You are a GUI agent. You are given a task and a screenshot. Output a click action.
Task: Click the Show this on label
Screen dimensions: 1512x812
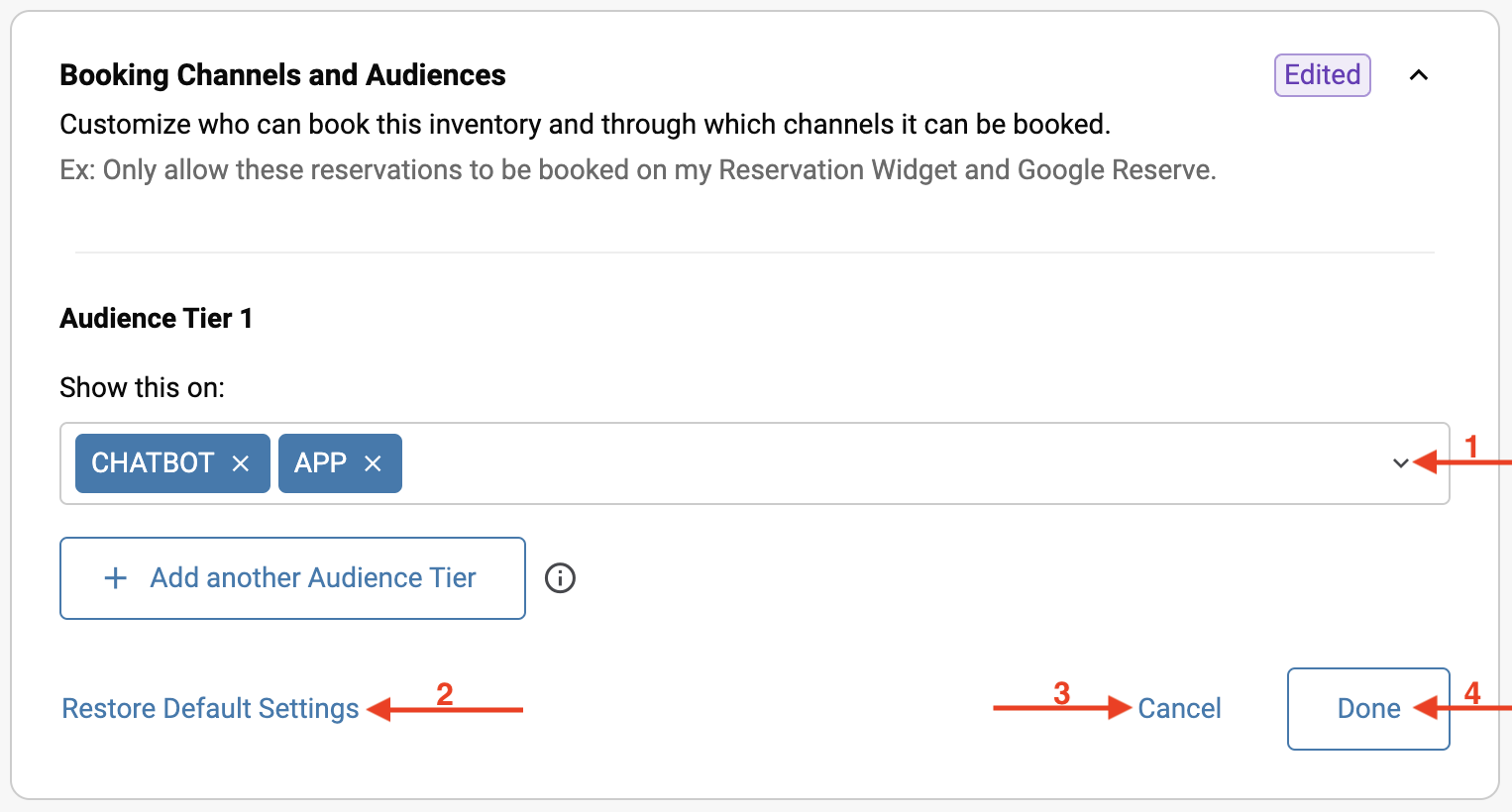[x=142, y=387]
